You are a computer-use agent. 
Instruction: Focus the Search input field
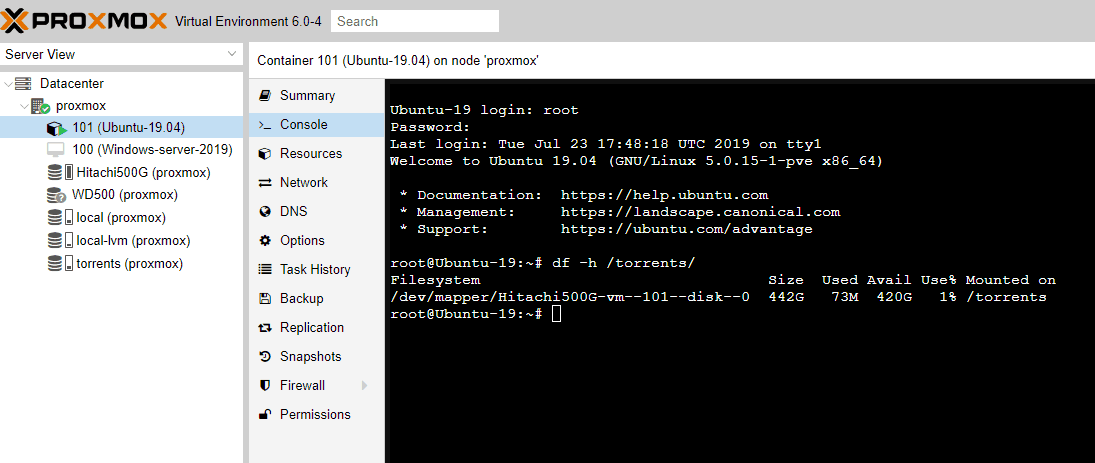coord(415,21)
